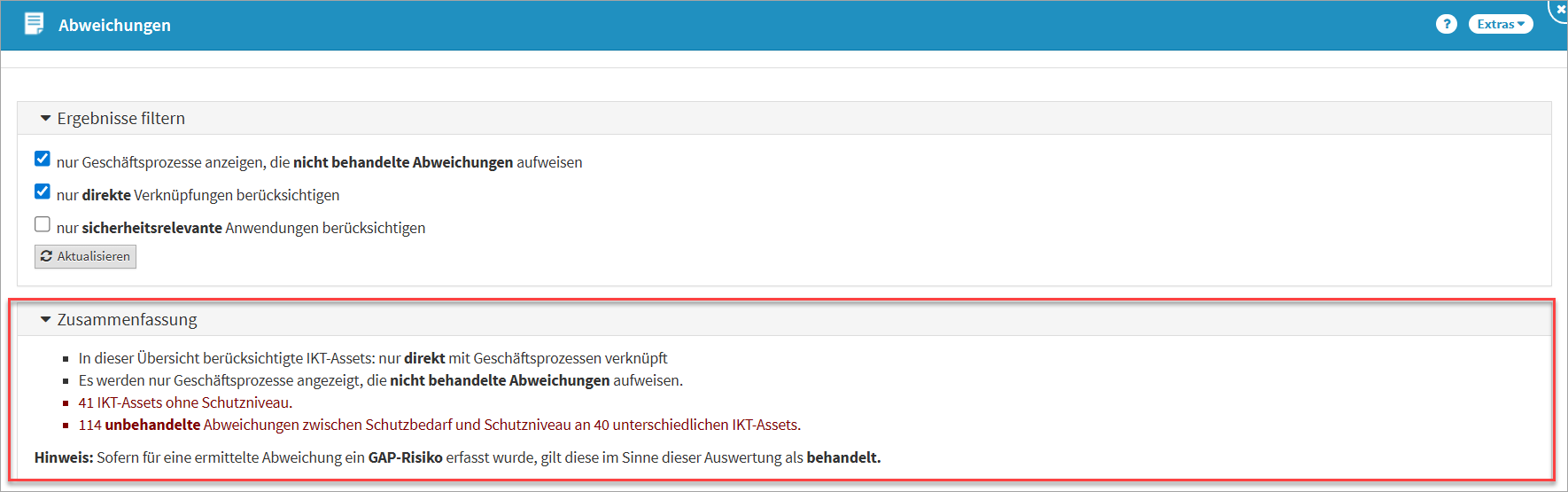1568x492 pixels.
Task: Uncheck 'nur direkte Verknüpfungen berücksichtigen'
Action: 43,191
